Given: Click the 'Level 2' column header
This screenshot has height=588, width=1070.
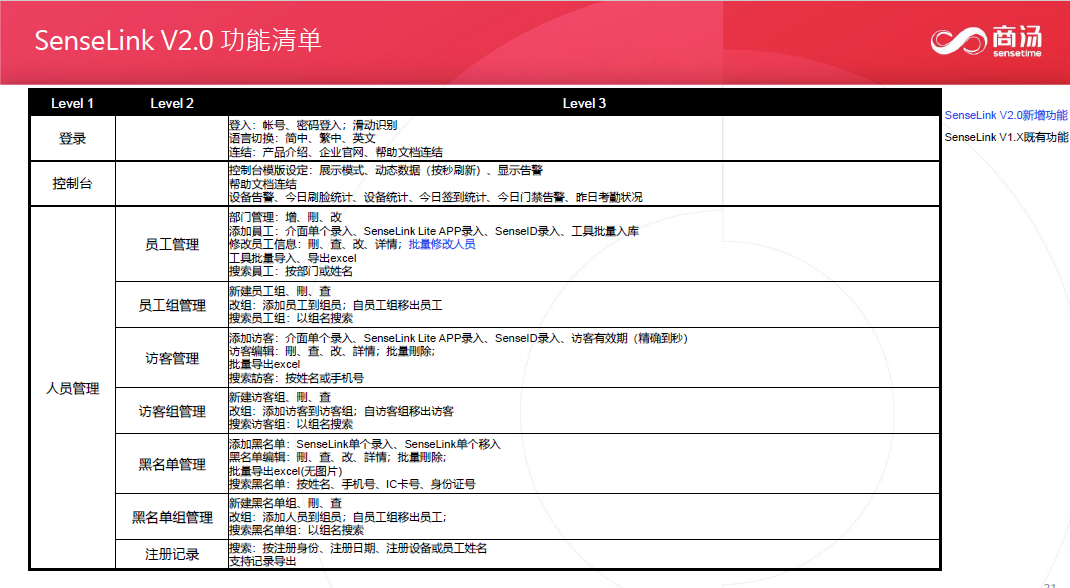Looking at the screenshot, I should 172,103.
